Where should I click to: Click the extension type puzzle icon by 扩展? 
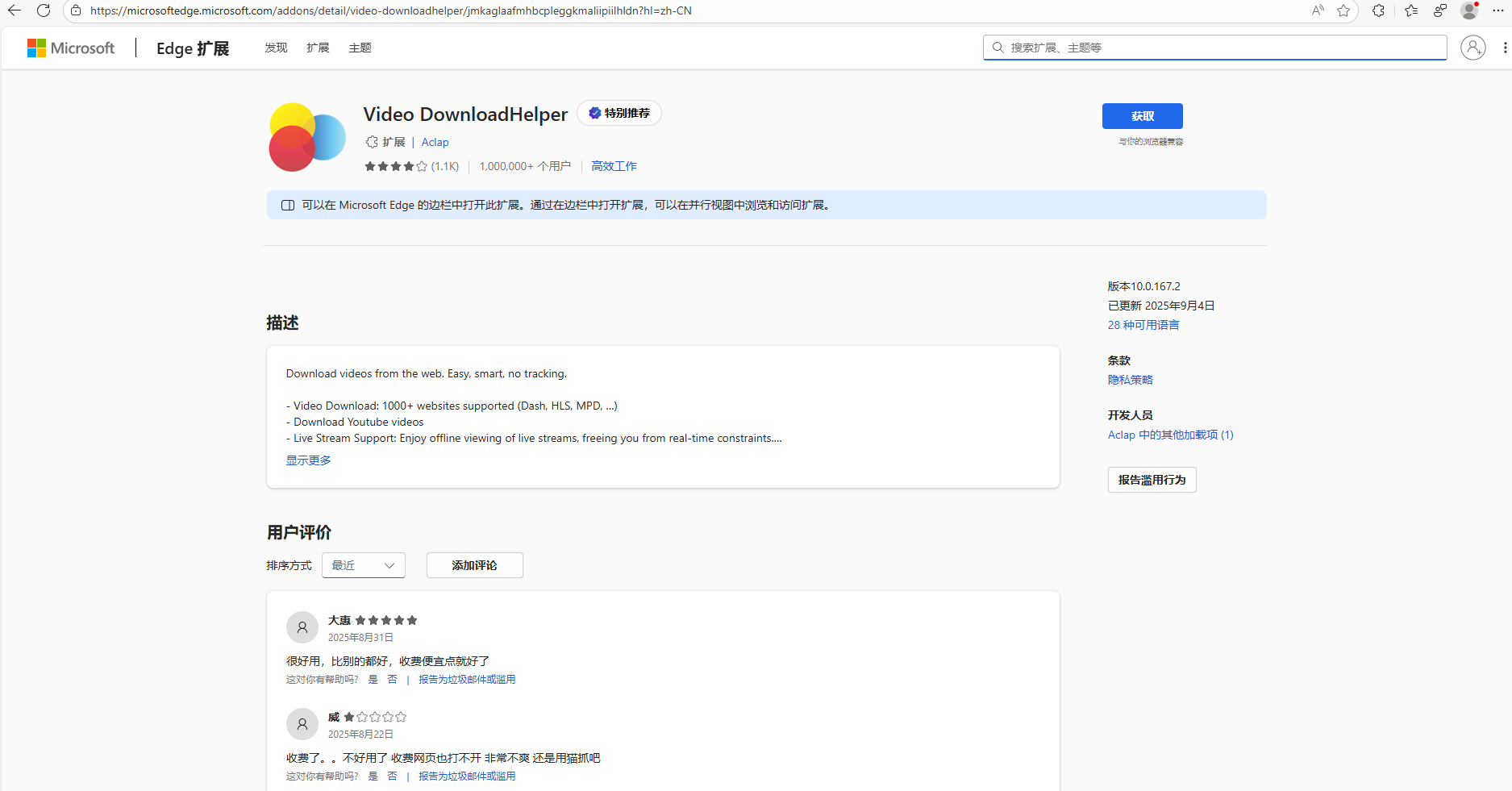pyautogui.click(x=372, y=142)
